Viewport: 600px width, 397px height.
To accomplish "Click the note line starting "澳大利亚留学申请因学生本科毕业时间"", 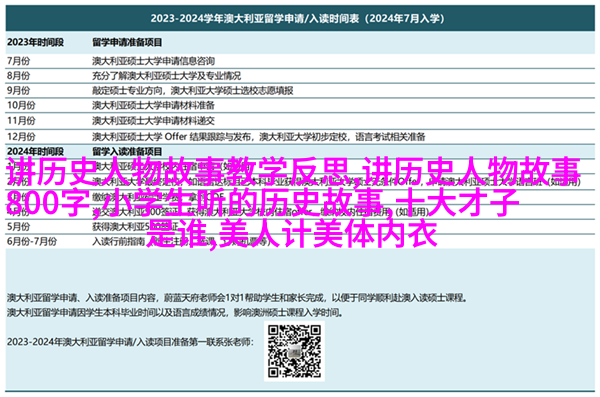I will (174, 313).
